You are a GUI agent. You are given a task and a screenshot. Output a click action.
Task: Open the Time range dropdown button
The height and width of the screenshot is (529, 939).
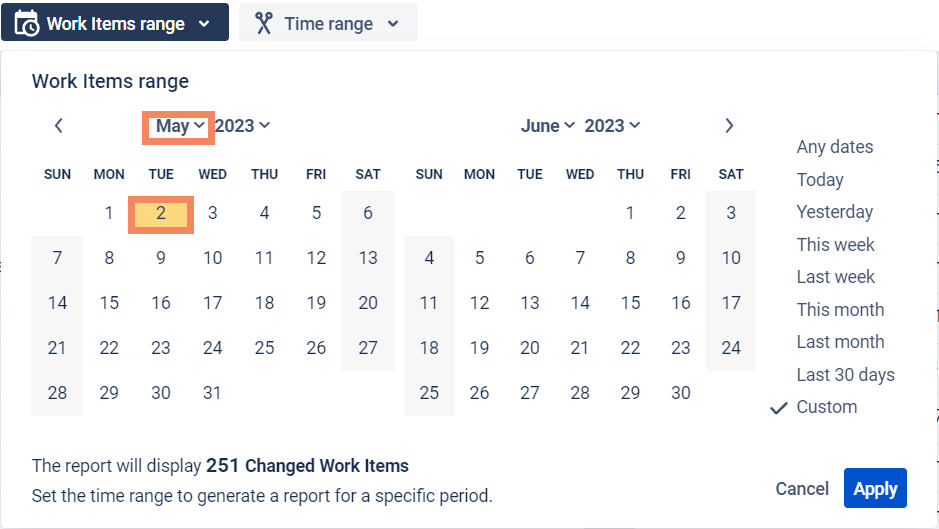328,23
